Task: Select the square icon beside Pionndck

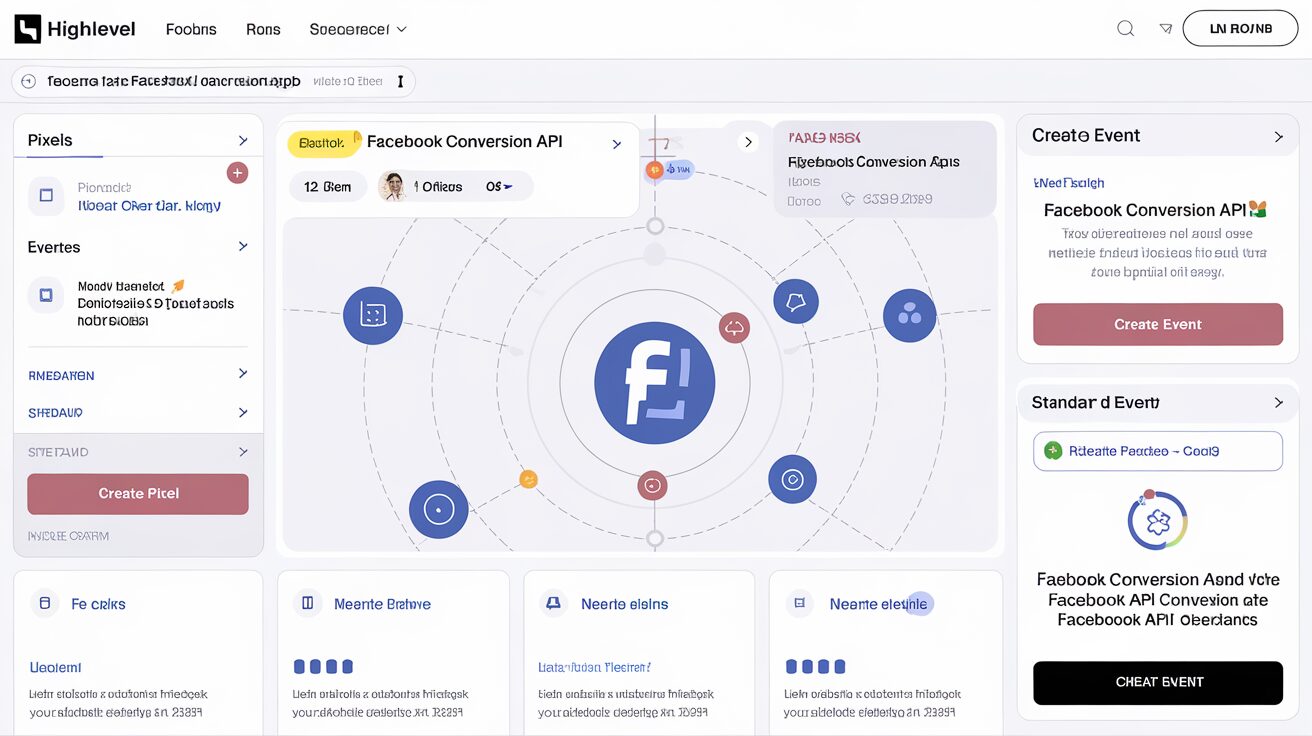Action: (x=46, y=196)
